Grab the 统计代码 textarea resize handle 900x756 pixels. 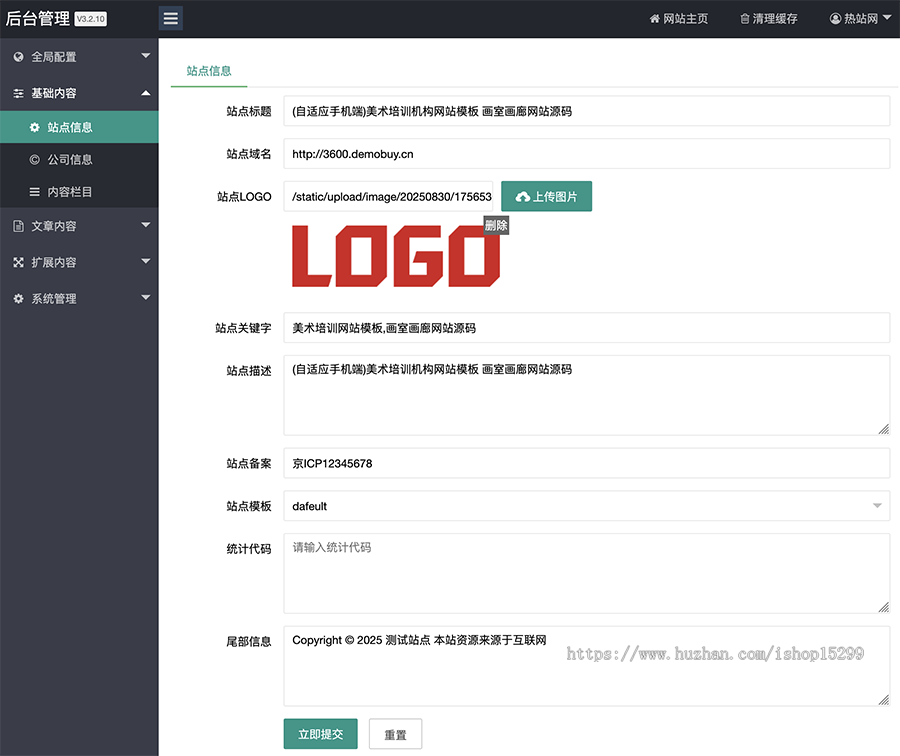[x=884, y=607]
